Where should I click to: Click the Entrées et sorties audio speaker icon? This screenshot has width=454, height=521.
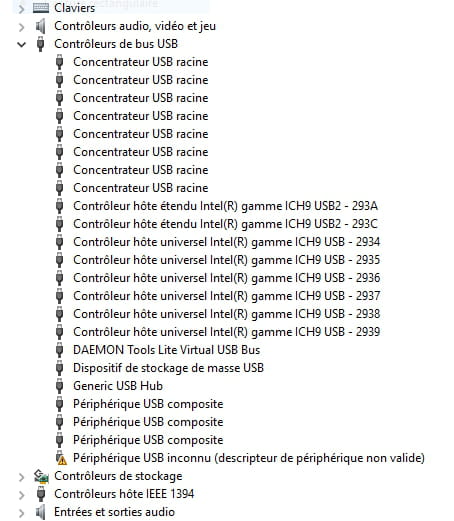(41, 512)
